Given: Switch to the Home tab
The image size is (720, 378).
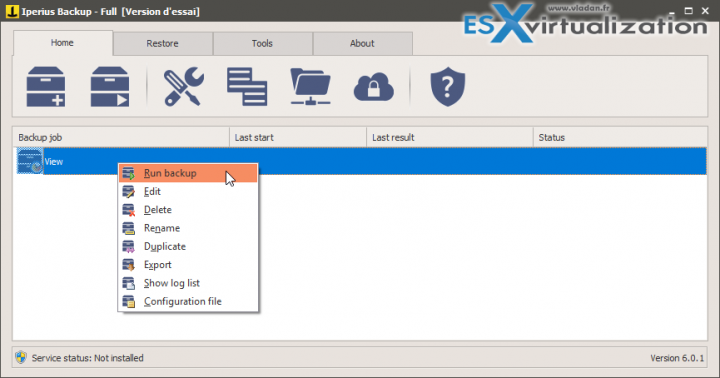Looking at the screenshot, I should click(63, 43).
